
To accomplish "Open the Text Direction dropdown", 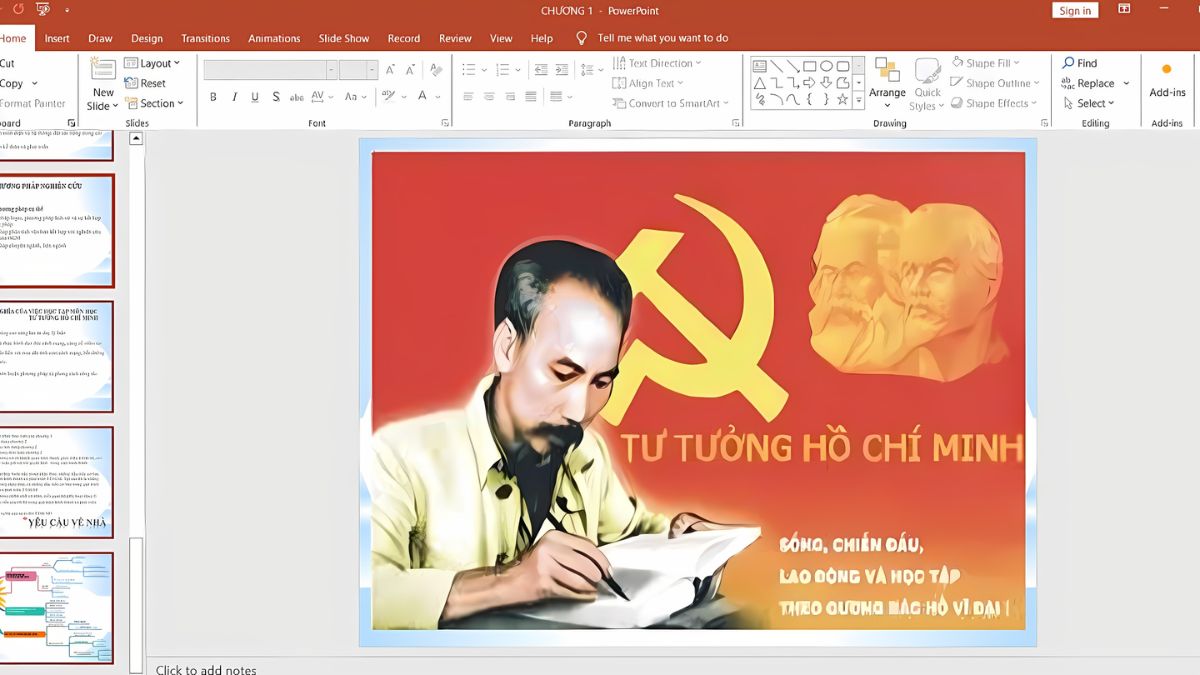I will click(657, 63).
